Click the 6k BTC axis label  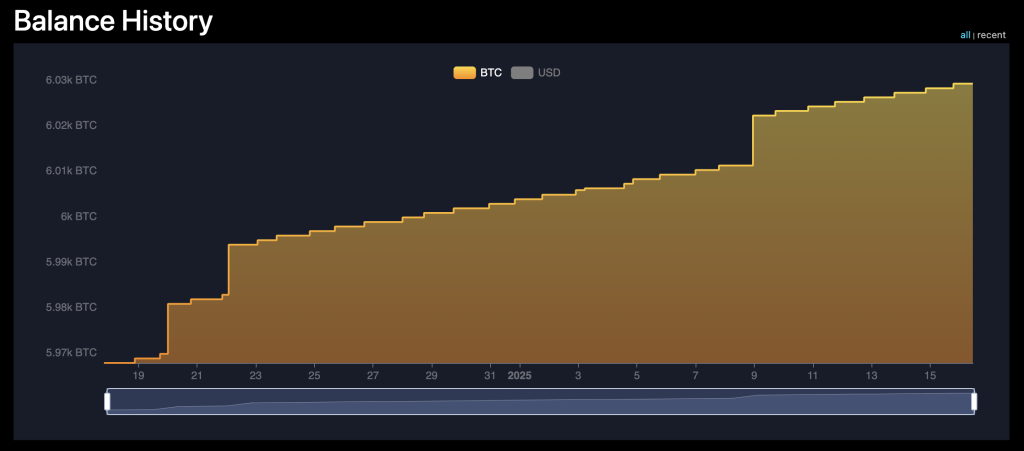79,216
